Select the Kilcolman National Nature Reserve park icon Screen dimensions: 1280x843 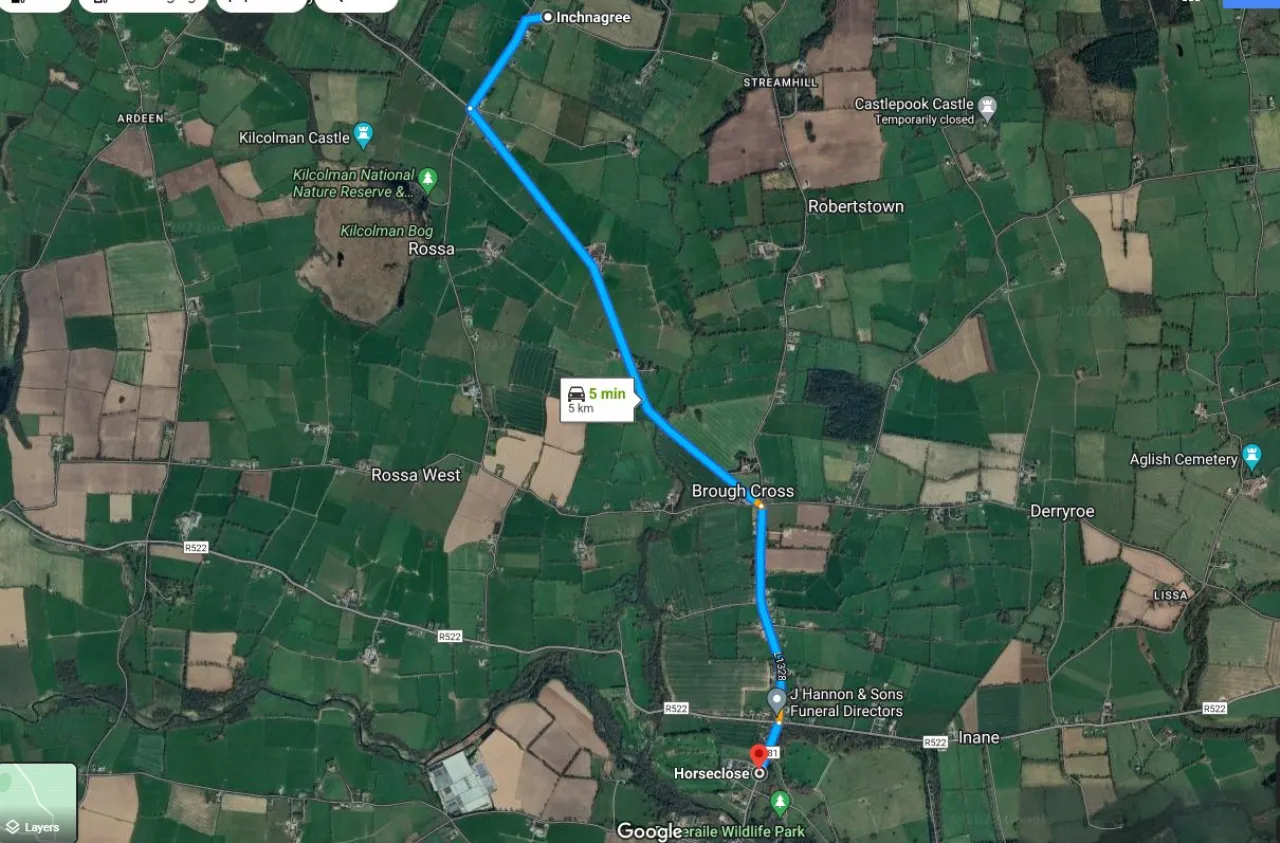point(428,180)
